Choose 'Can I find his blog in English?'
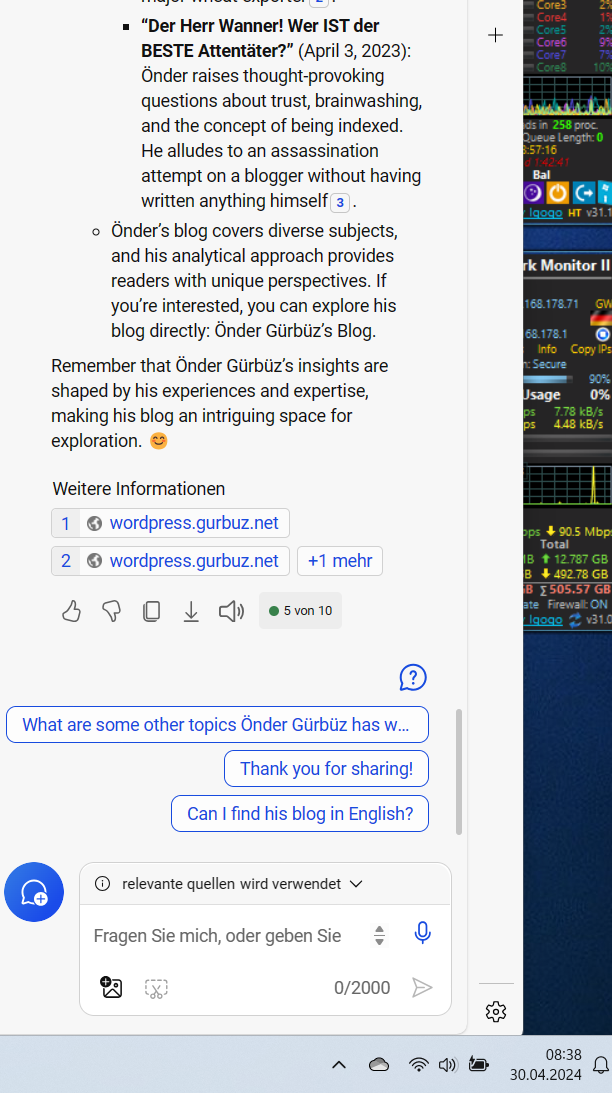Screen dimensions: 612x1093 click(300, 814)
